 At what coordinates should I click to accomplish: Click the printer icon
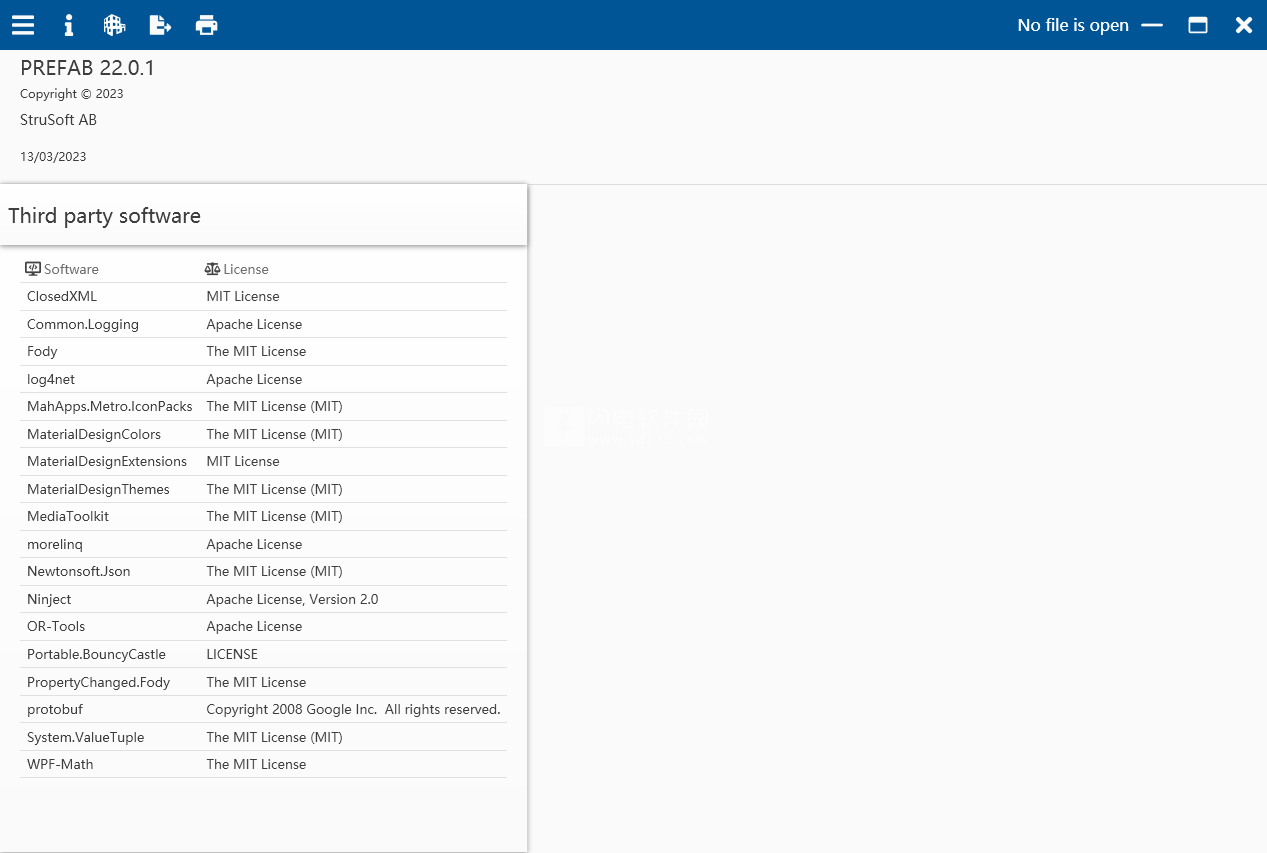(x=206, y=25)
